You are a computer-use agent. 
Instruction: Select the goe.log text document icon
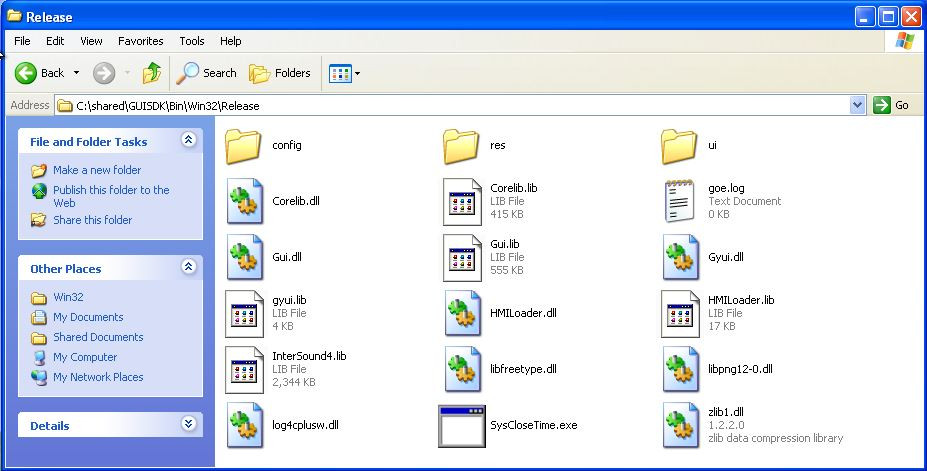(679, 201)
